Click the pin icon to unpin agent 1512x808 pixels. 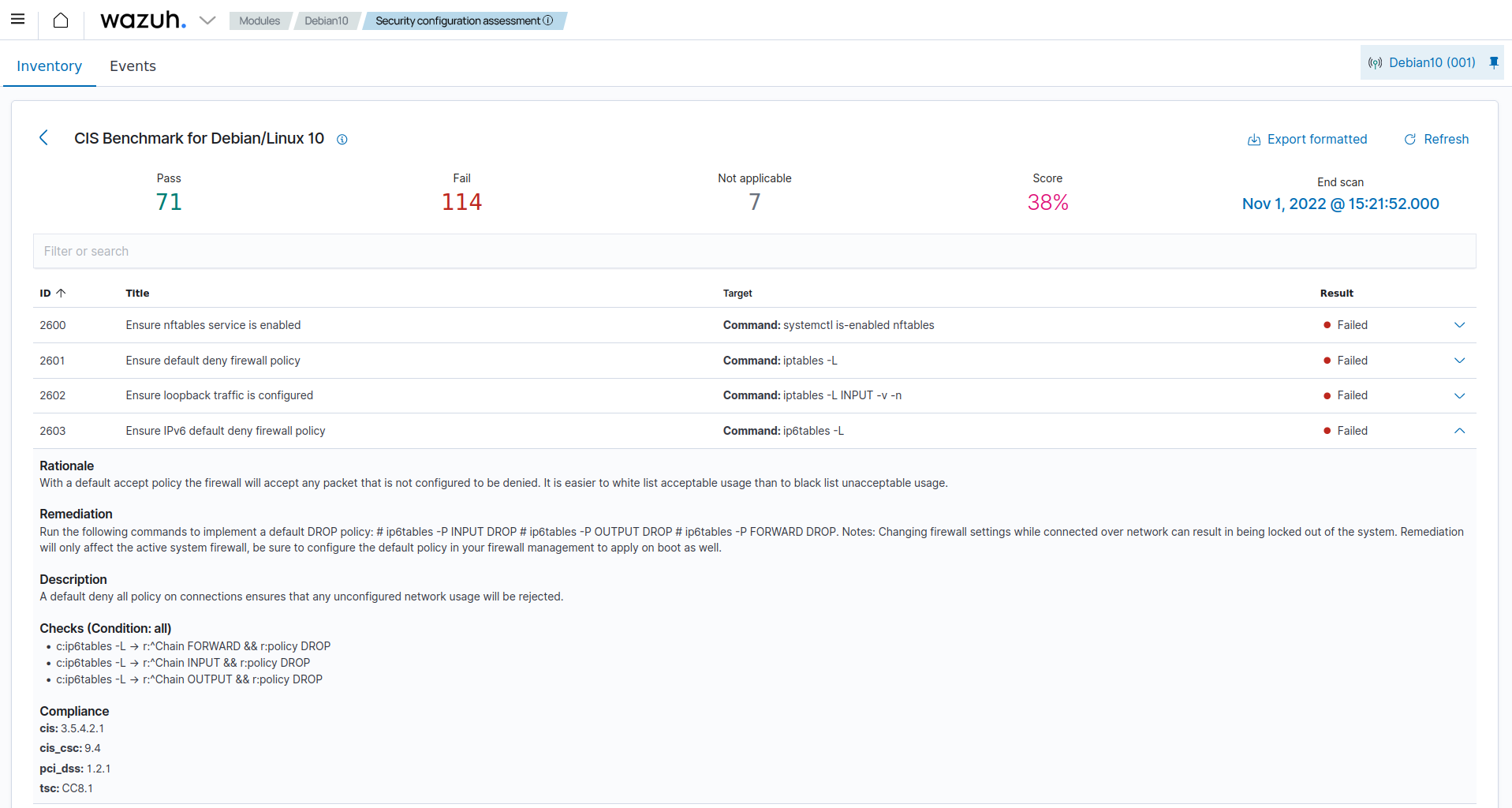click(1493, 62)
